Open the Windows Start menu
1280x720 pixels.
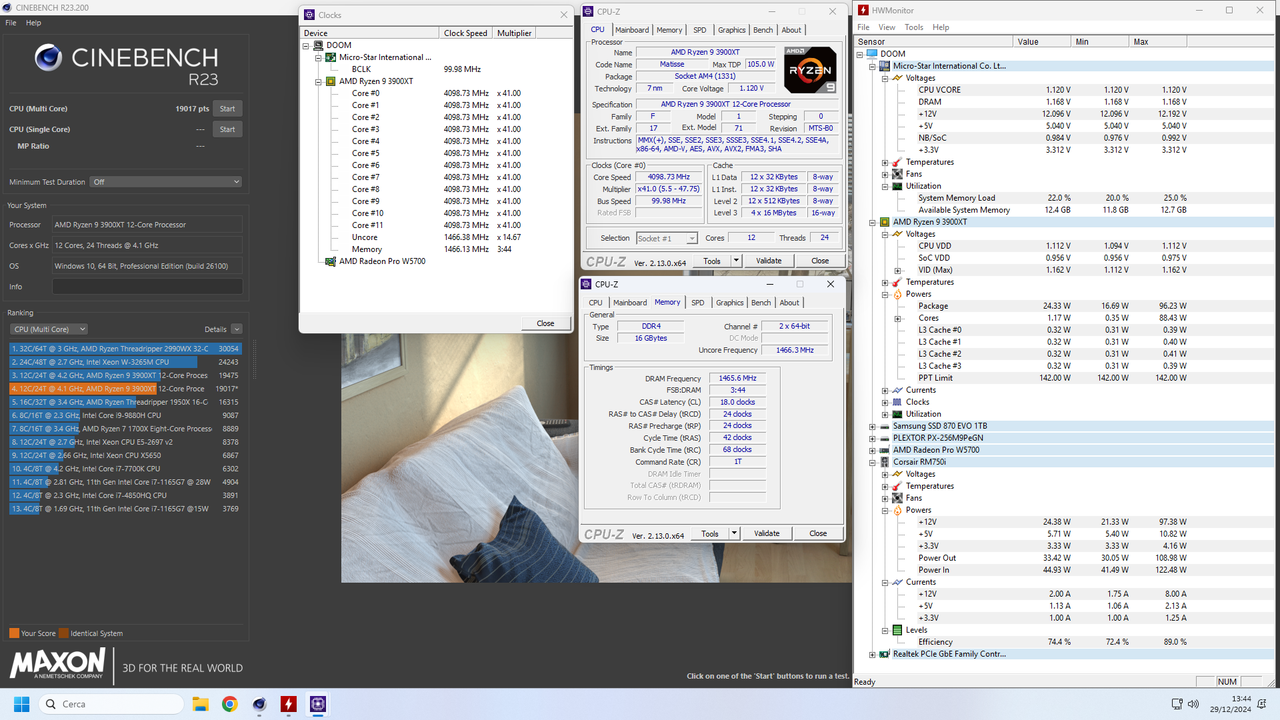tap(19, 704)
